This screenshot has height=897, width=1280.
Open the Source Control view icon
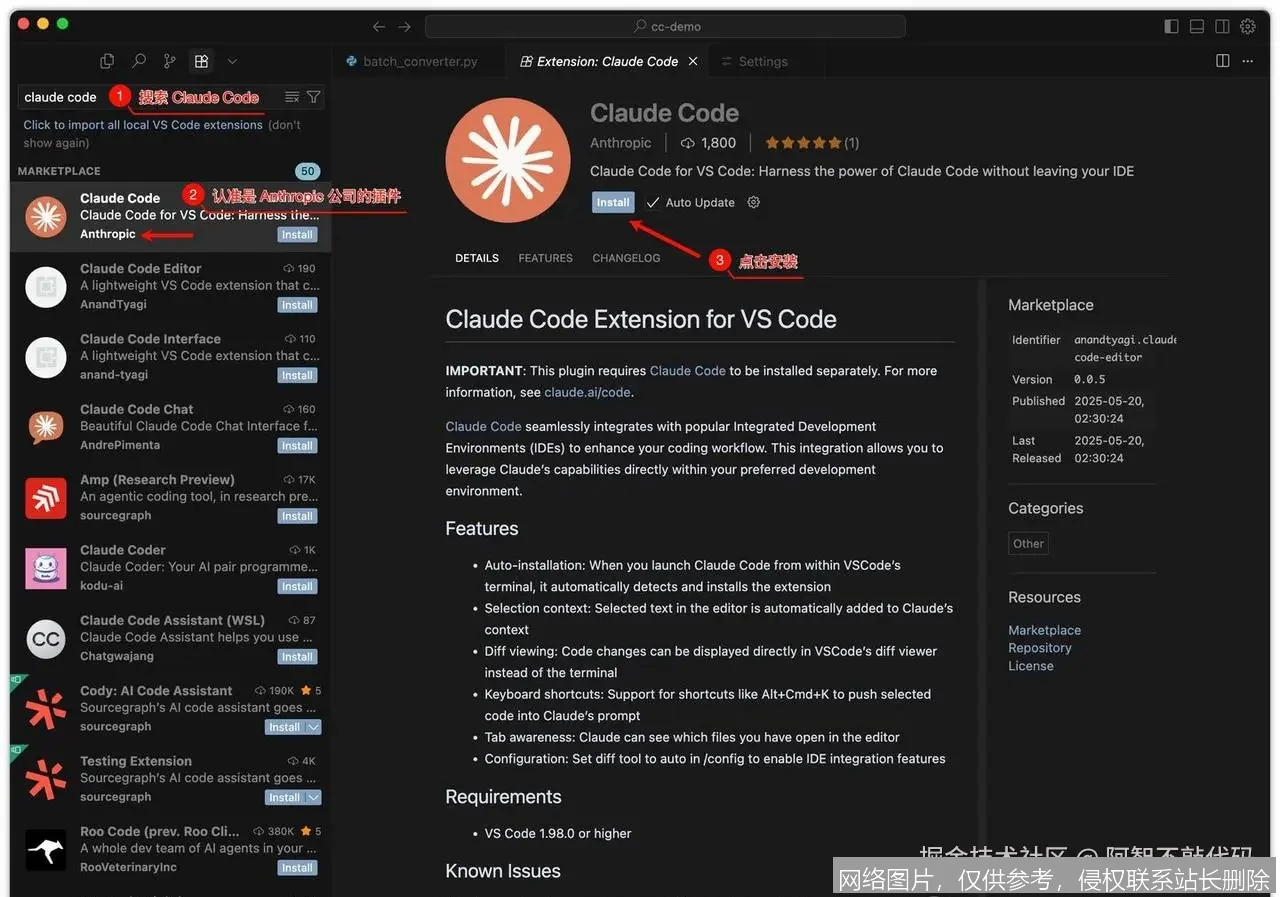(x=170, y=61)
